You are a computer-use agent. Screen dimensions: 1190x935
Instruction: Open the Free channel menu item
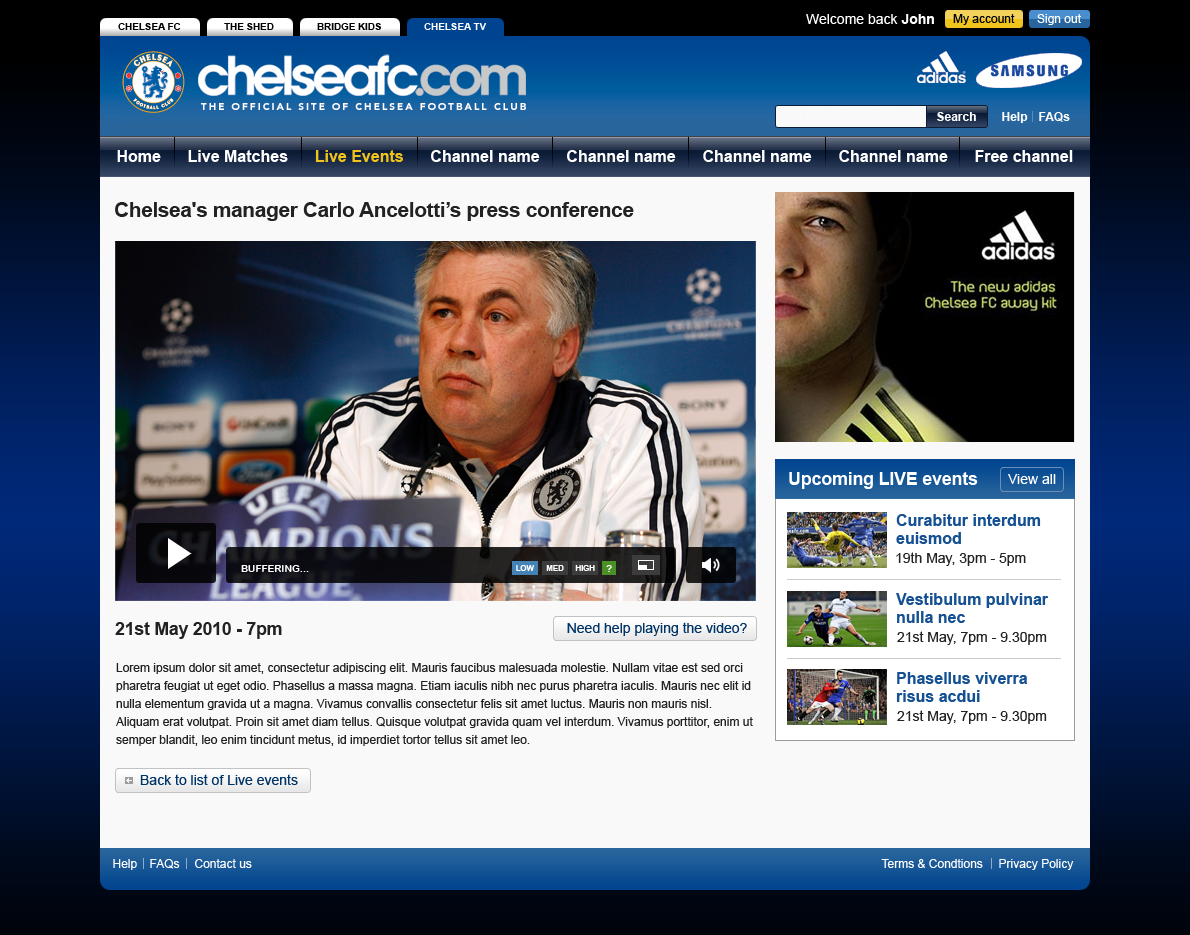point(1024,156)
